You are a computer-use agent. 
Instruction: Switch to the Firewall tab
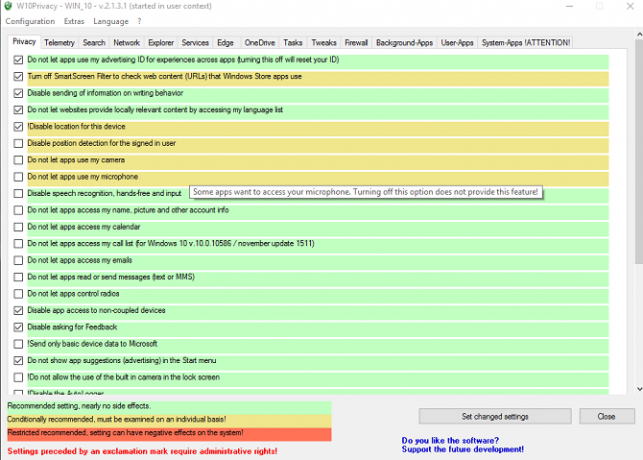click(356, 43)
